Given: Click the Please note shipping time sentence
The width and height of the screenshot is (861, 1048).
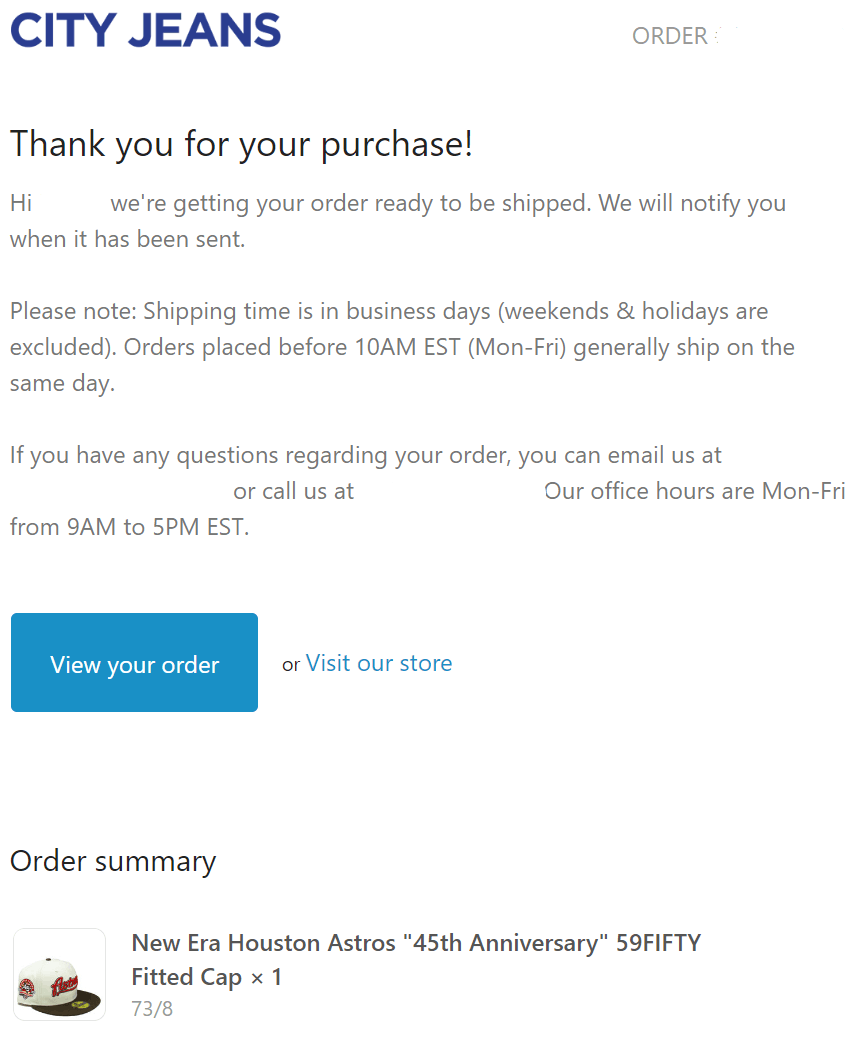Looking at the screenshot, I should [402, 347].
